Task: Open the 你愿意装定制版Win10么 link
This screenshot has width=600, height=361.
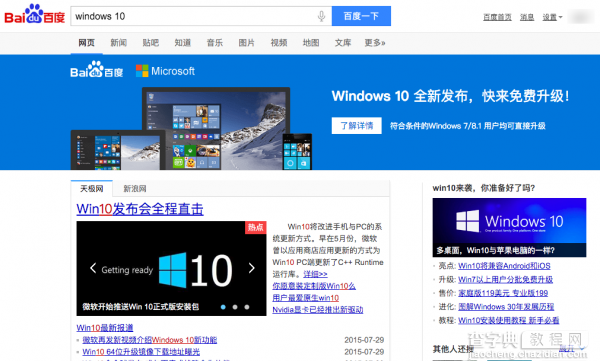Action: (x=314, y=286)
